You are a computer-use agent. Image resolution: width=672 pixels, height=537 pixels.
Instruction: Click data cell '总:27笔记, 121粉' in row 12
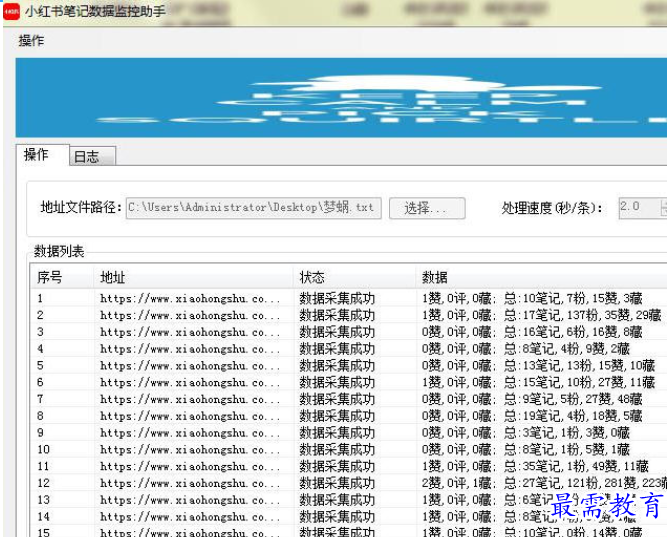click(x=552, y=483)
